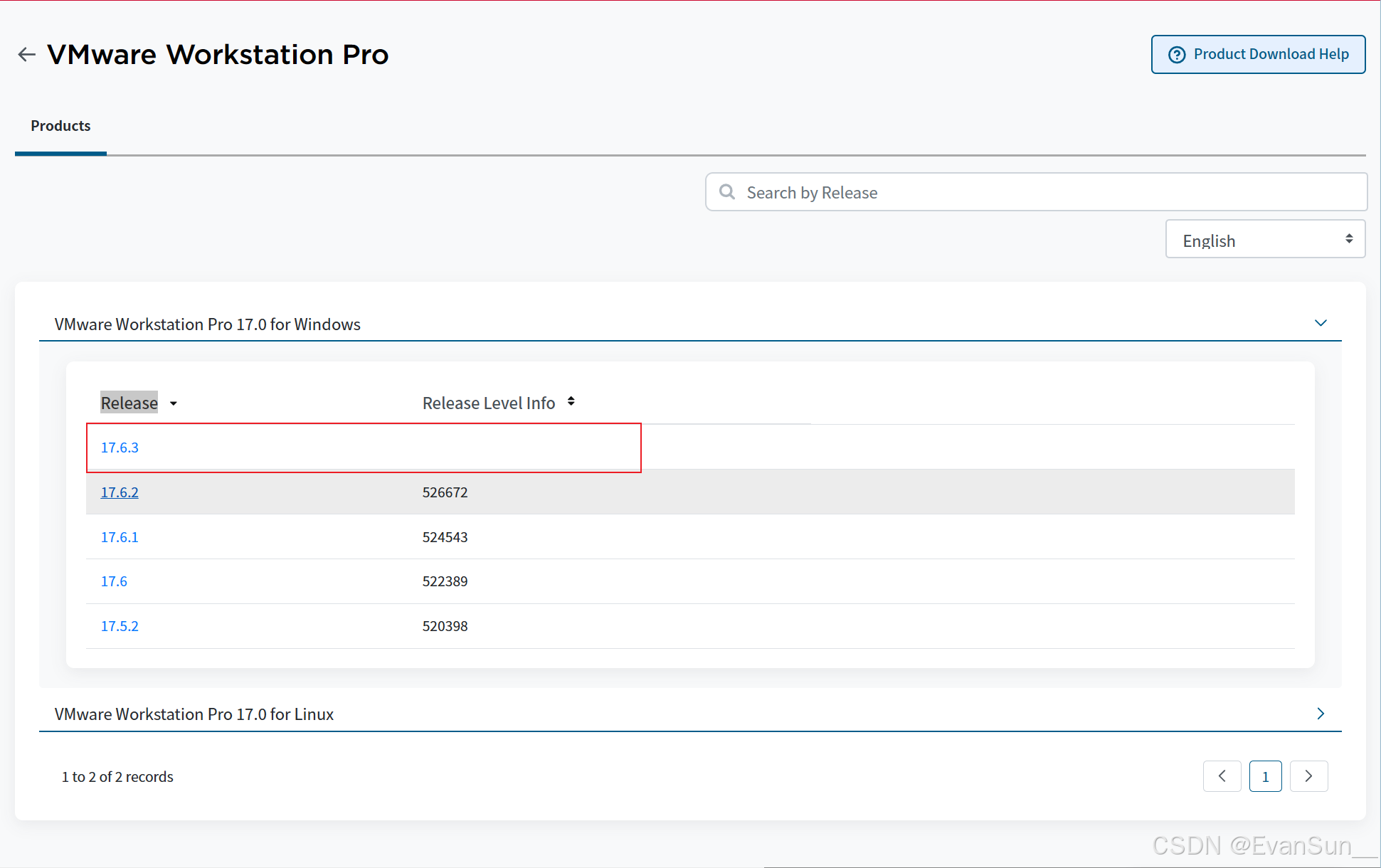Click the magnifier icon in the search field
This screenshot has height=868, width=1381.
[726, 192]
